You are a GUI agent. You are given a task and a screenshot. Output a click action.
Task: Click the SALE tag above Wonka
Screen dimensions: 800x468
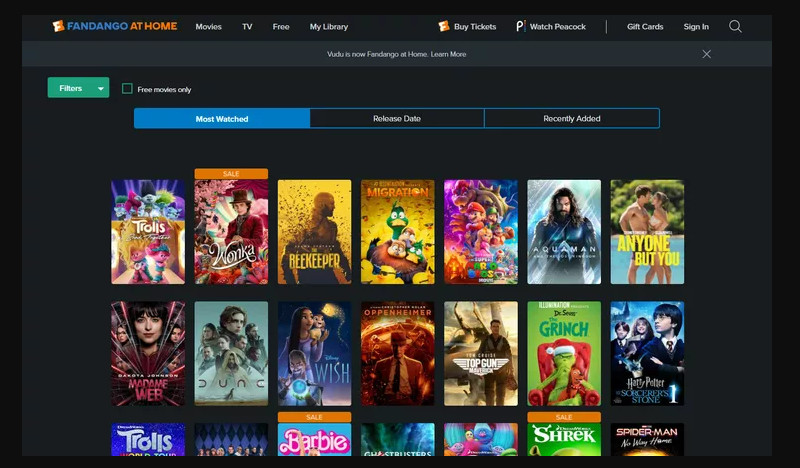[231, 174]
